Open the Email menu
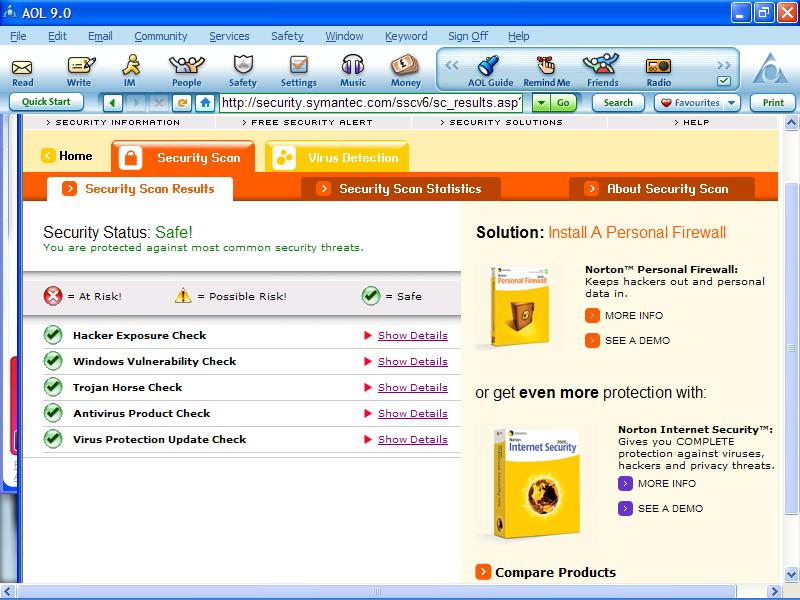Image resolution: width=800 pixels, height=600 pixels. coord(100,36)
